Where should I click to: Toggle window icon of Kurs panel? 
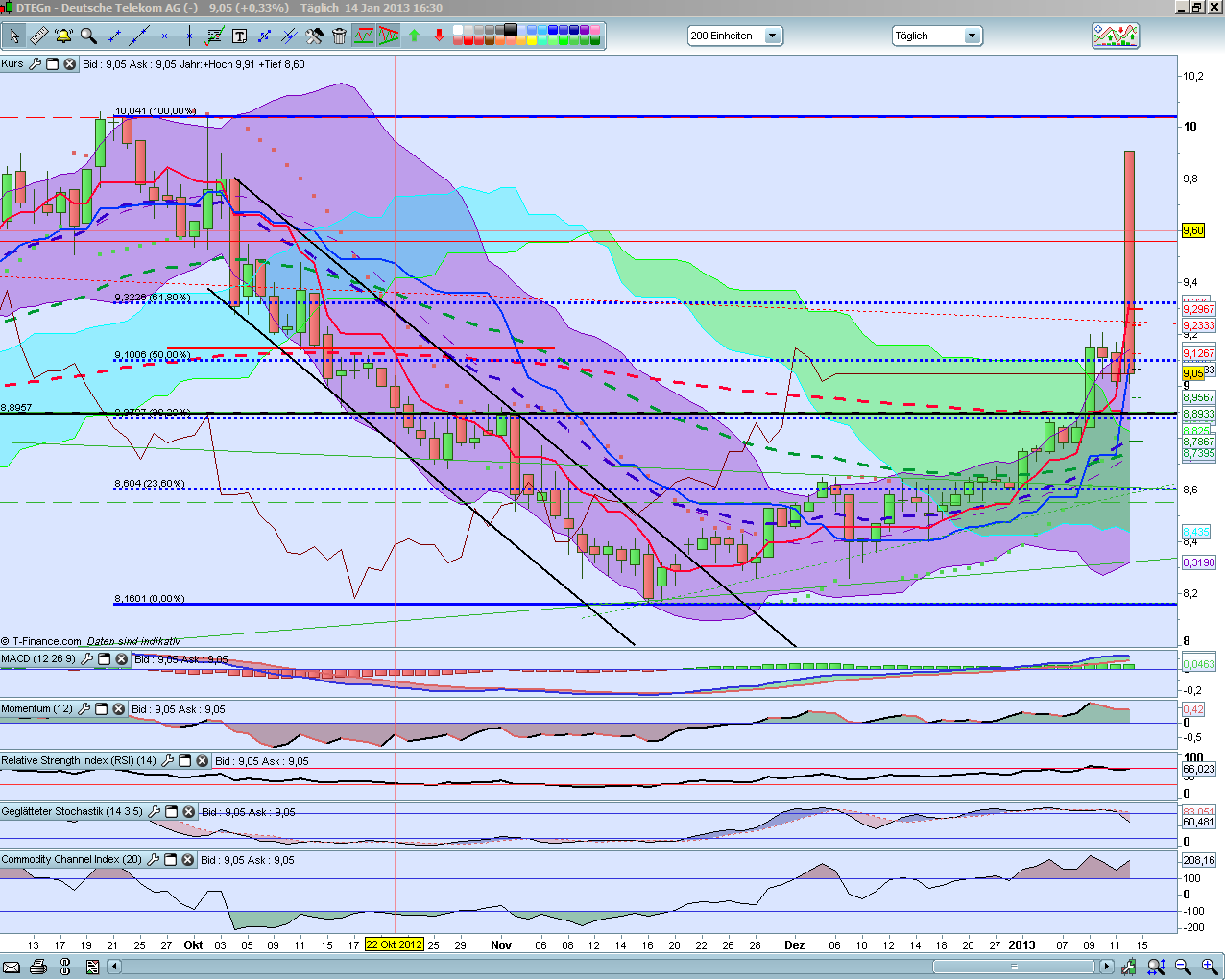tap(53, 64)
